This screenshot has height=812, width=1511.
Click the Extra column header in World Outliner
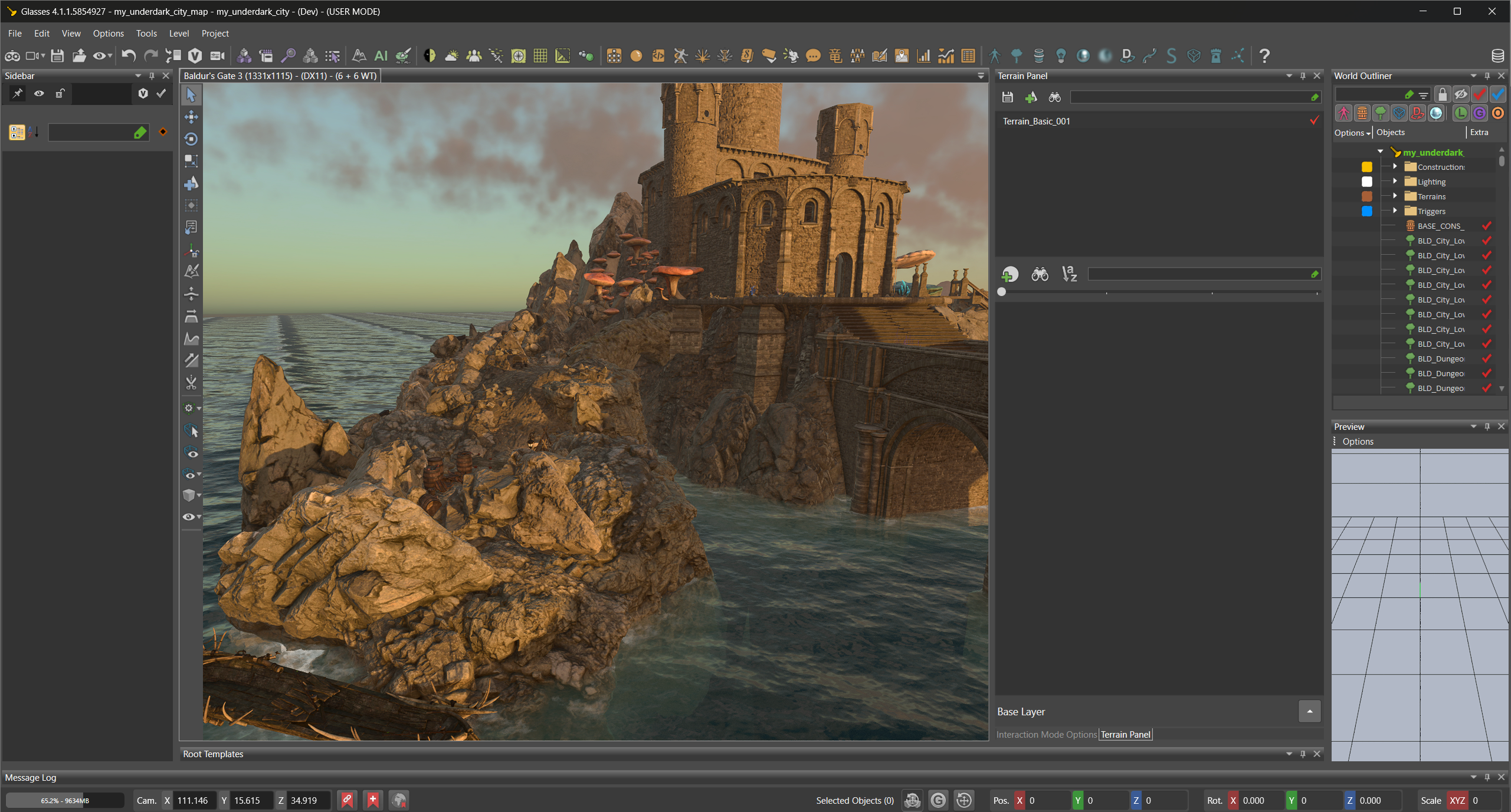(x=1479, y=133)
